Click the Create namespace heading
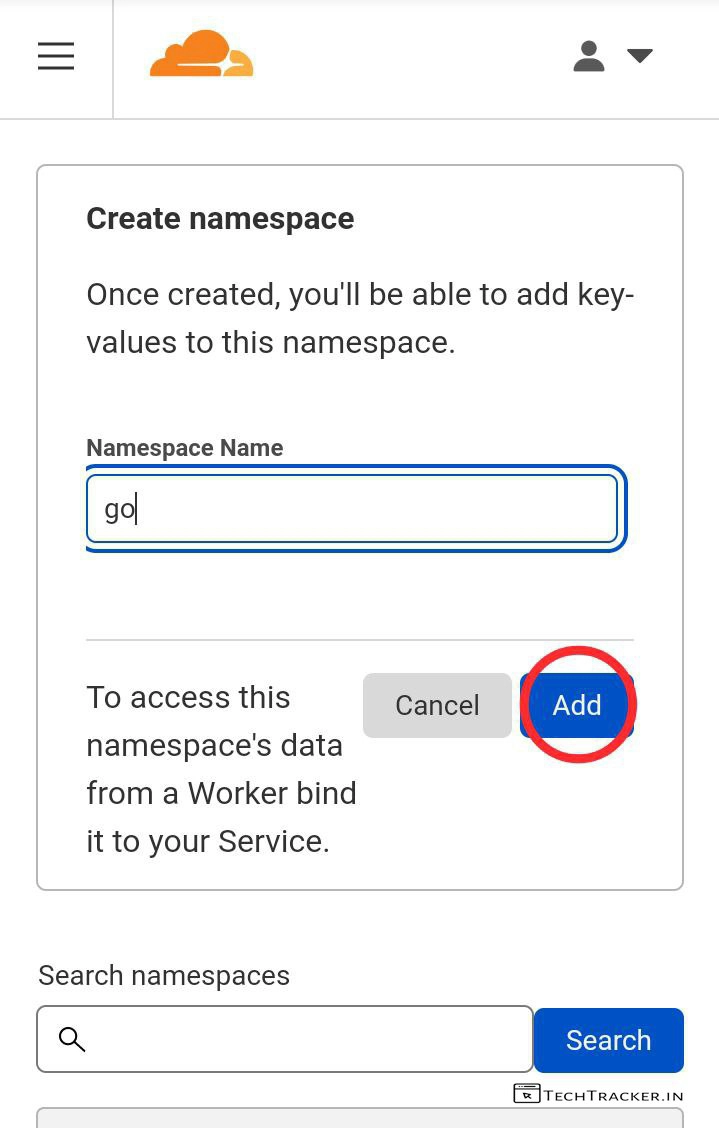Screen dimensions: 719x1128 220,219
